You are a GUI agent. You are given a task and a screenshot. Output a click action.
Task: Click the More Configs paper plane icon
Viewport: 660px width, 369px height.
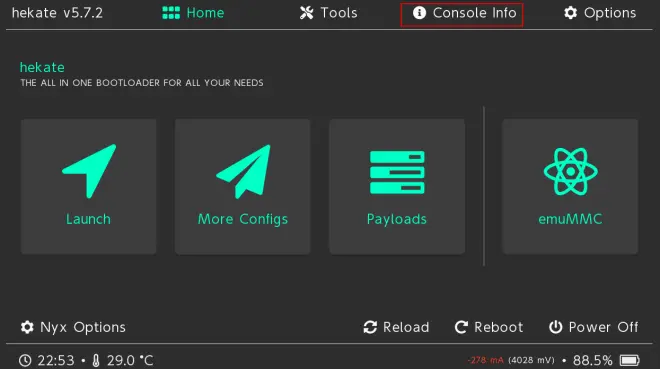[x=243, y=171]
